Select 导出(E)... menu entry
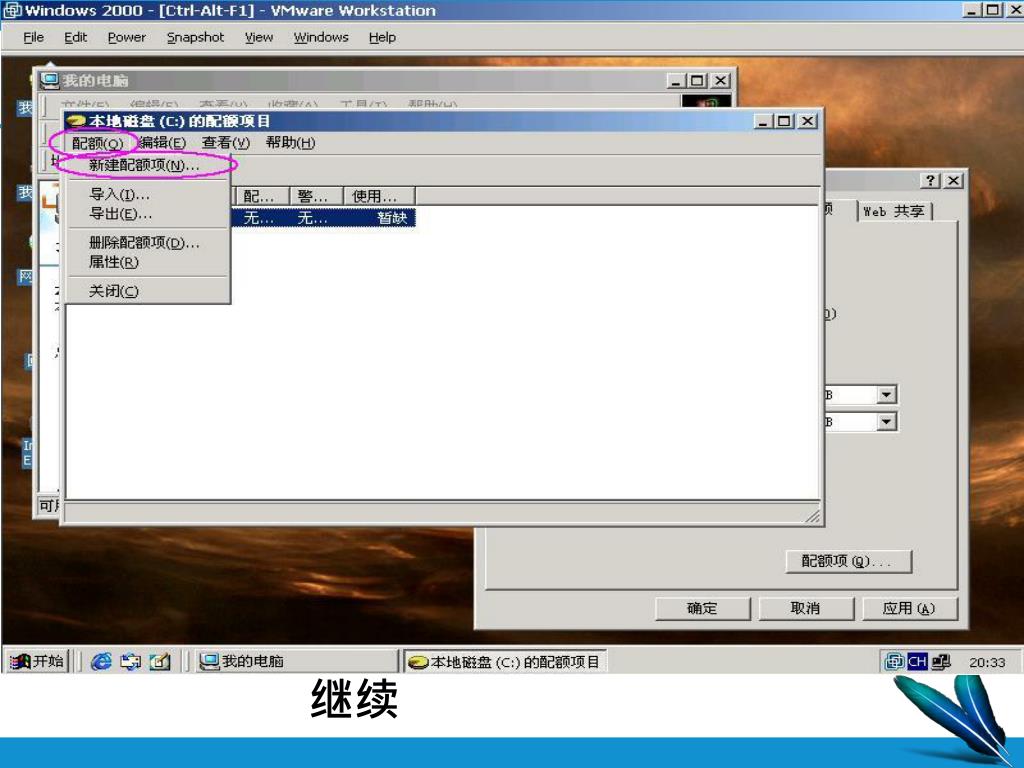Image resolution: width=1024 pixels, height=768 pixels. coord(120,214)
